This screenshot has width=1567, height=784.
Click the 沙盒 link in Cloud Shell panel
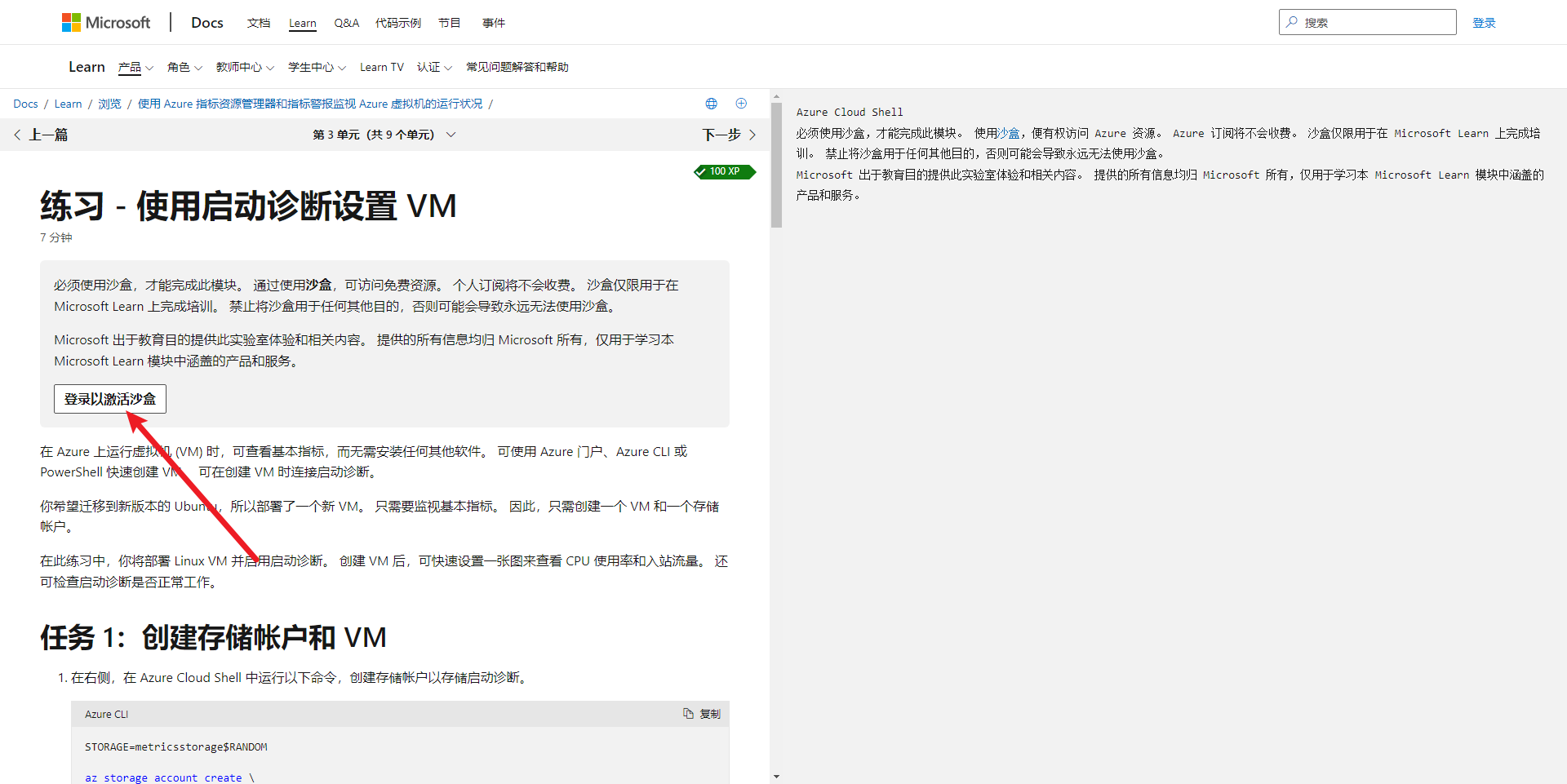[1009, 133]
